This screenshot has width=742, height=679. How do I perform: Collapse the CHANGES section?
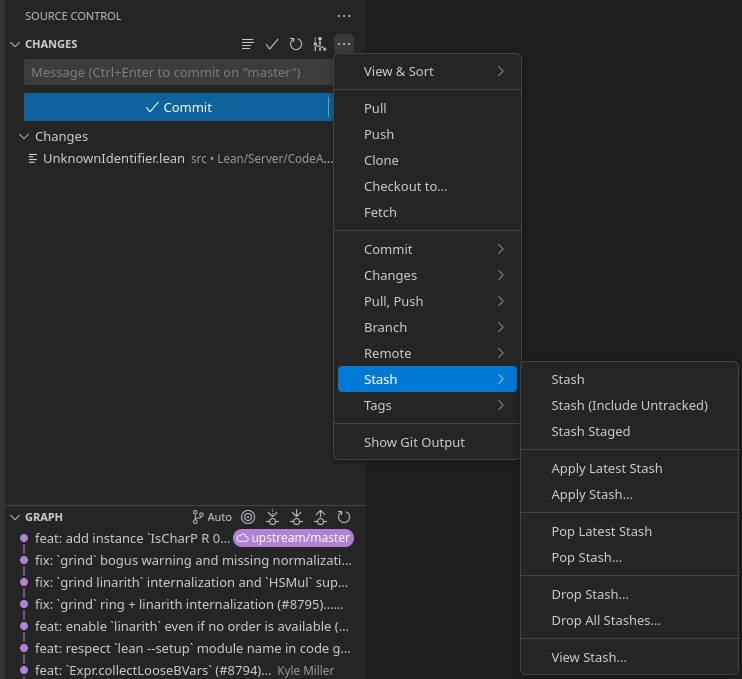pos(15,44)
